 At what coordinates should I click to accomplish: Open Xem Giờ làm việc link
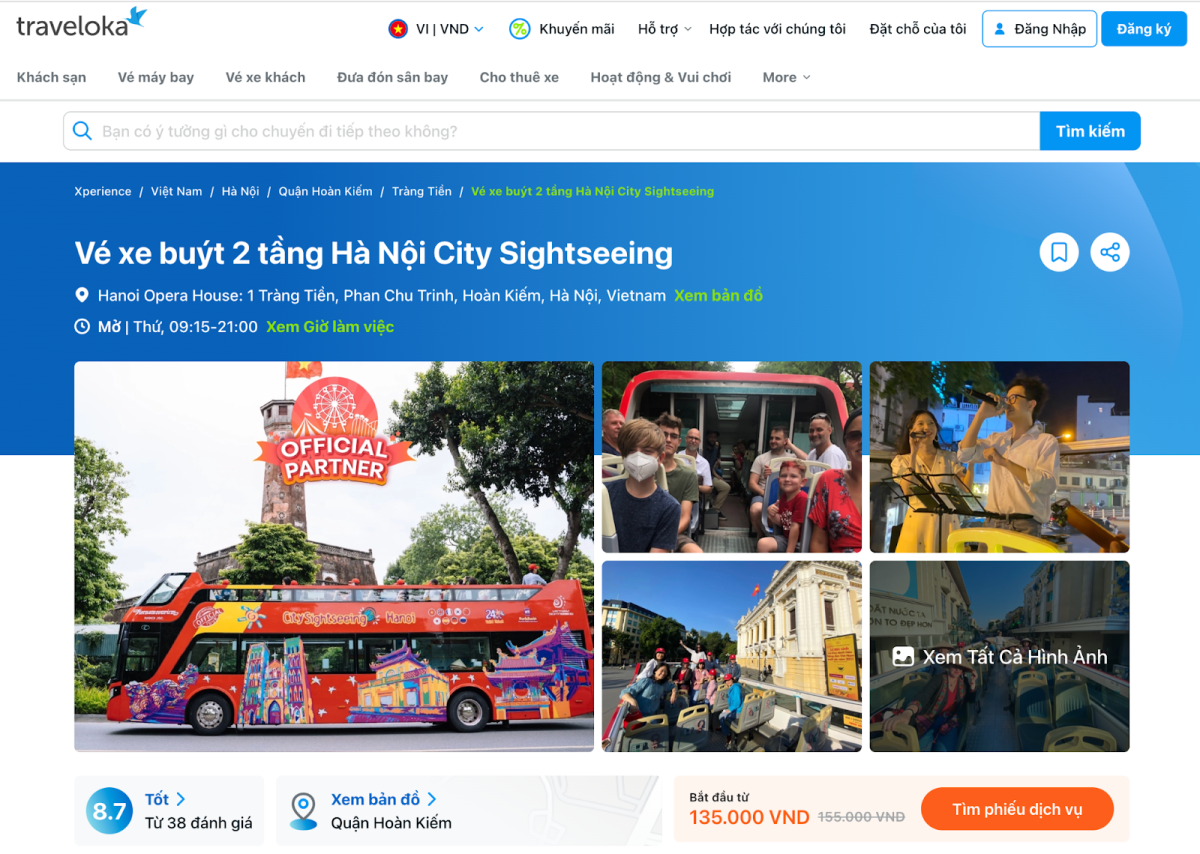(x=330, y=326)
